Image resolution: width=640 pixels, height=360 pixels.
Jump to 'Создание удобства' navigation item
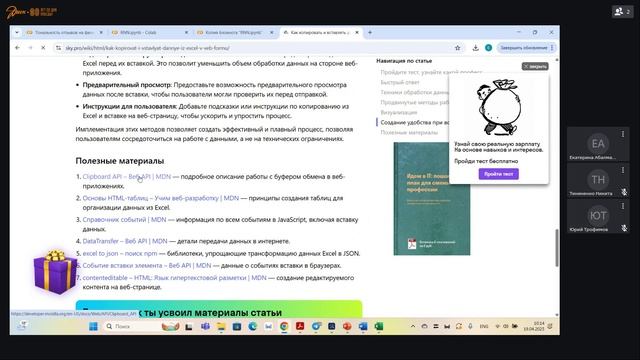tap(415, 122)
